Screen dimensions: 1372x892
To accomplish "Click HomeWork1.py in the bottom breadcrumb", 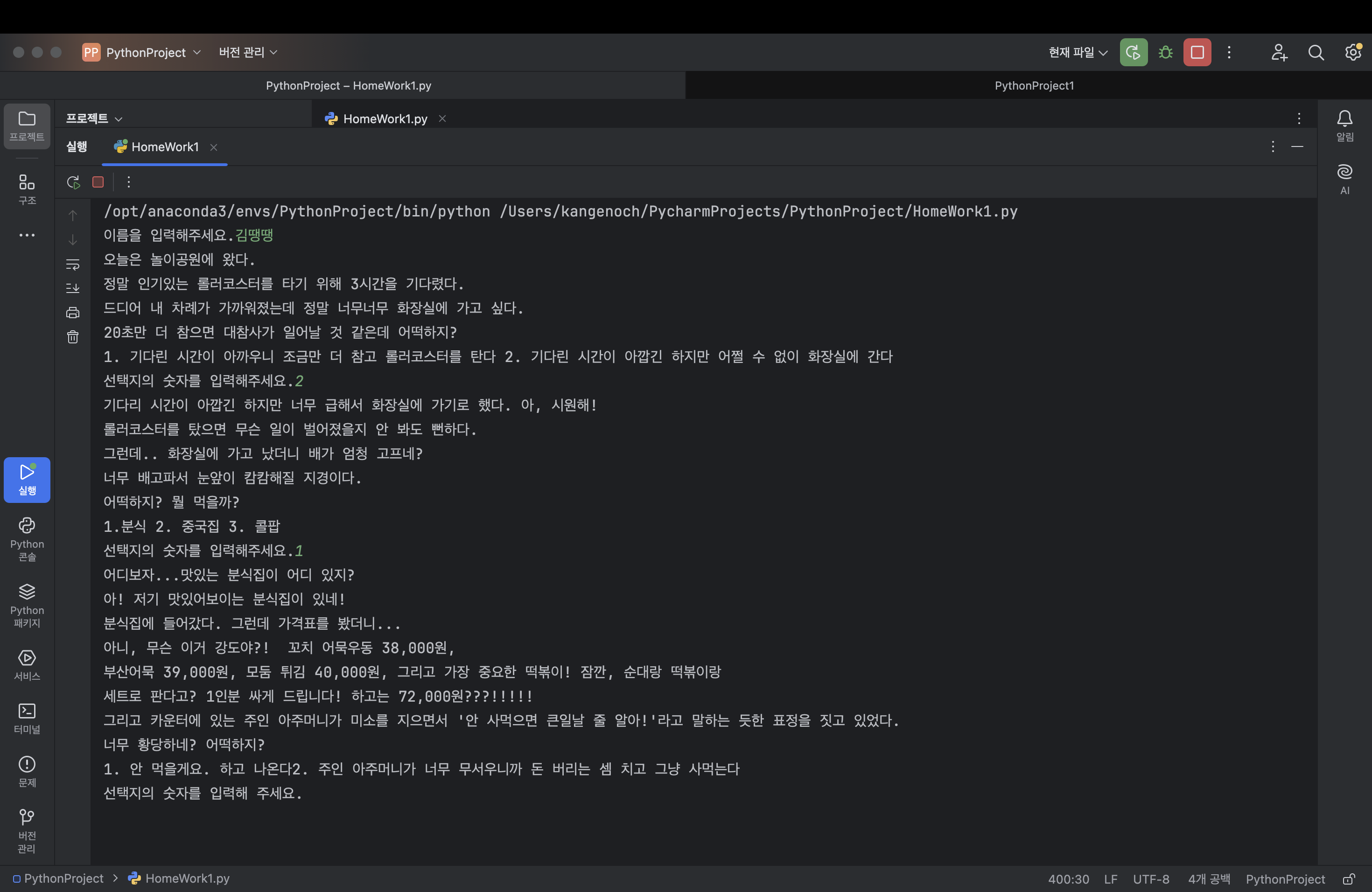I will [x=187, y=878].
